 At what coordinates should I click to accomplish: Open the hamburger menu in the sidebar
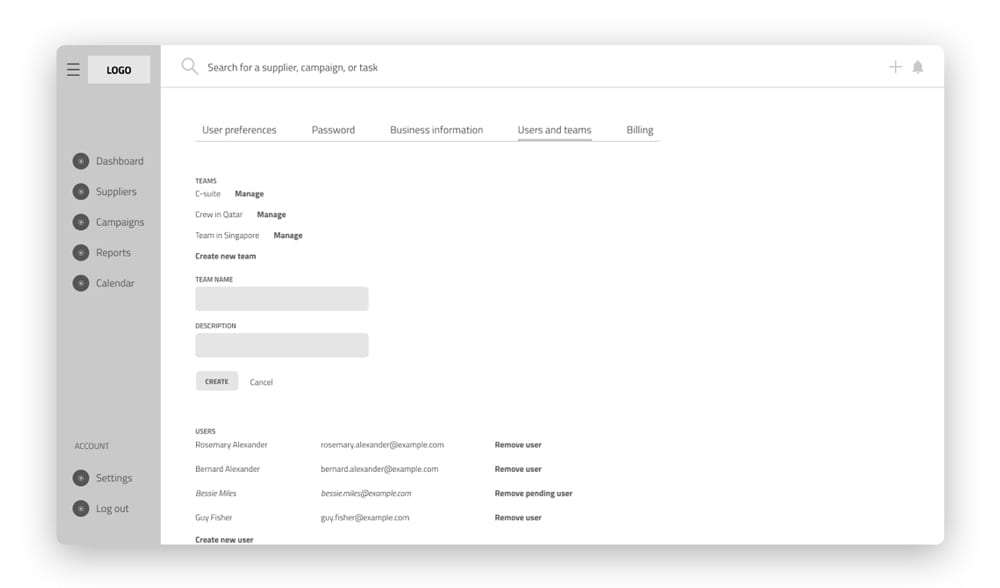(x=73, y=70)
